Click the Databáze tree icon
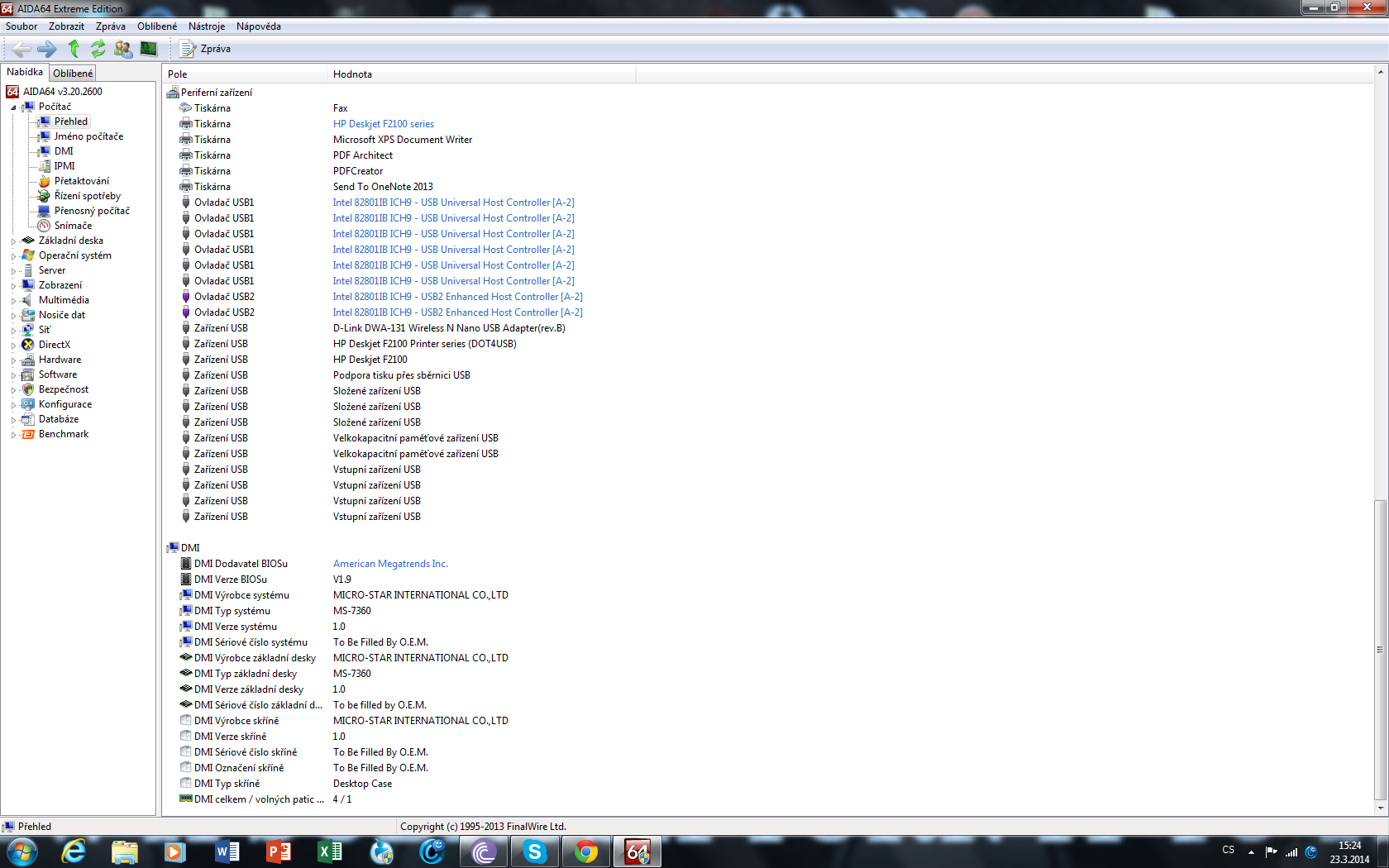Viewport: 1389px width, 868px height. click(x=28, y=419)
